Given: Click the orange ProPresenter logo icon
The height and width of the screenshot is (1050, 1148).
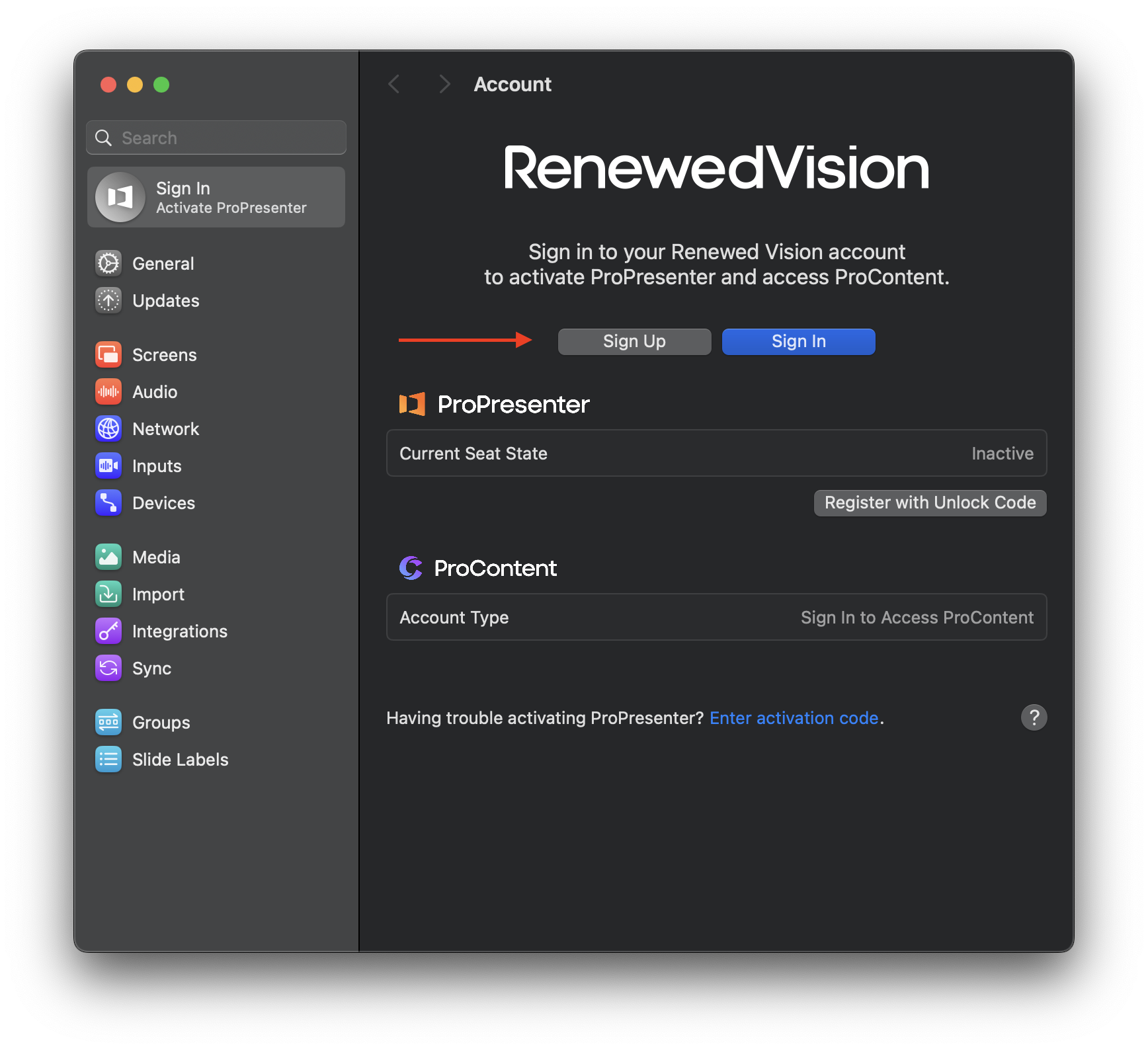Looking at the screenshot, I should pos(412,404).
